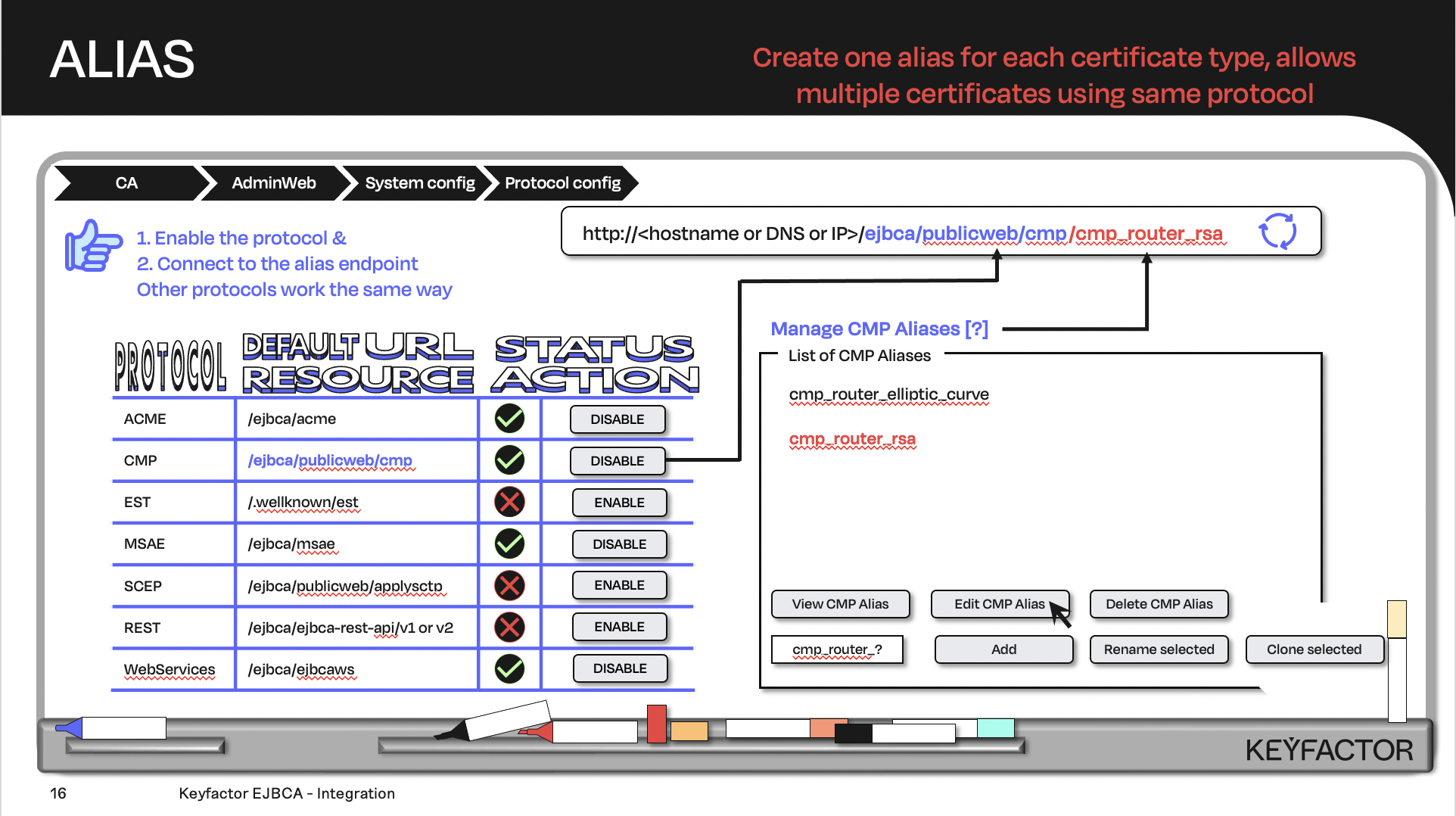Click the green checkmark status for MSAE

509,543
